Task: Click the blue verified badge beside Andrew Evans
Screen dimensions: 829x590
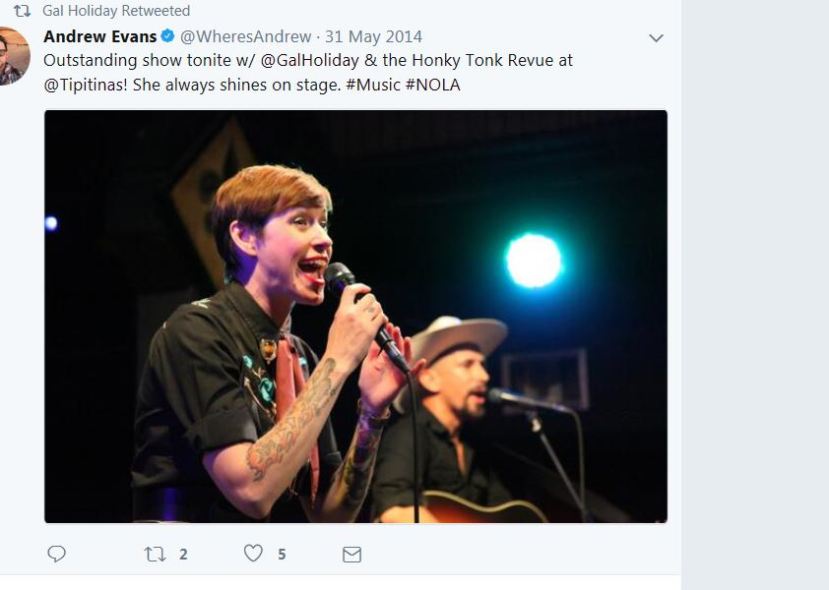Action: [x=169, y=37]
